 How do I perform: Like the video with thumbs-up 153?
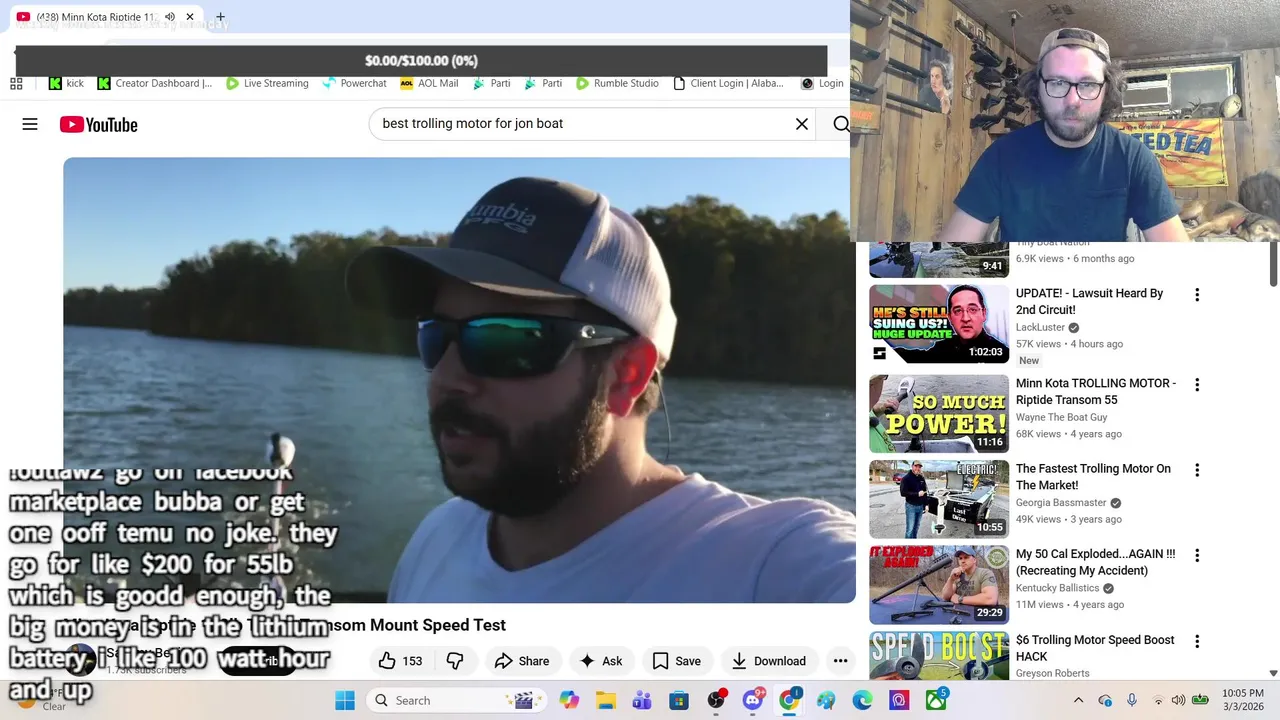click(x=400, y=661)
